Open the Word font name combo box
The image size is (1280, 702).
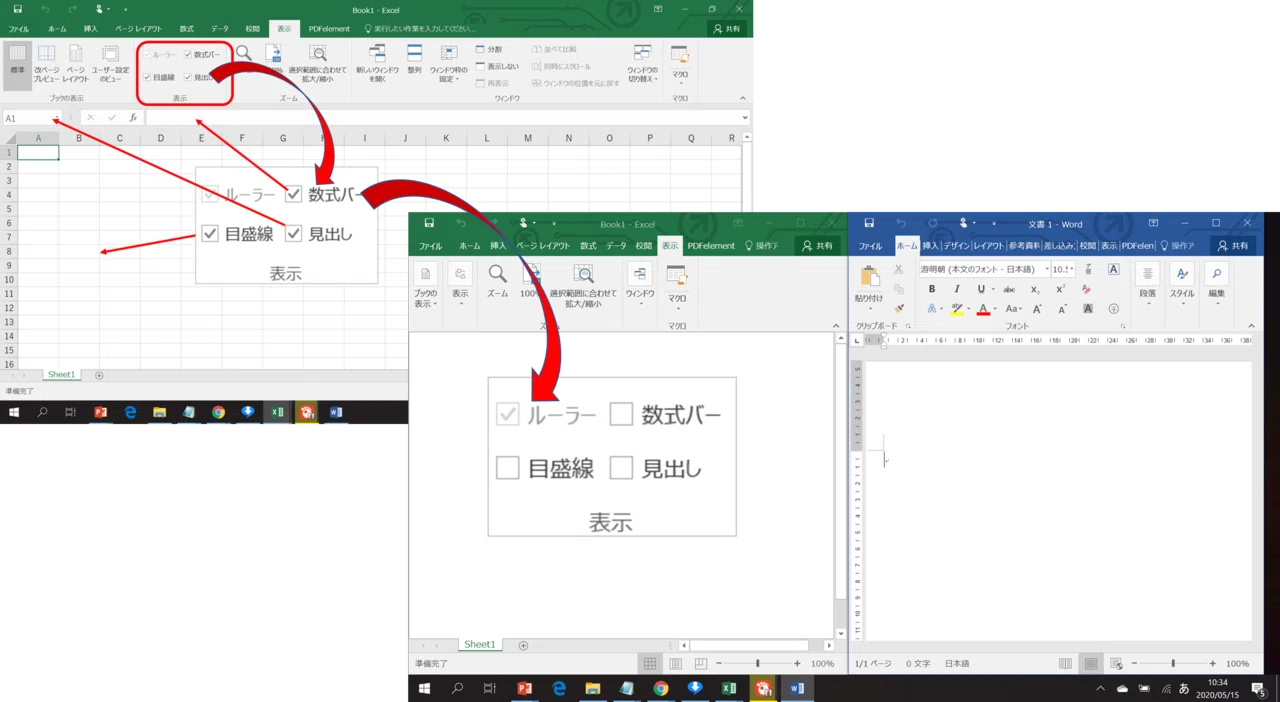click(985, 269)
